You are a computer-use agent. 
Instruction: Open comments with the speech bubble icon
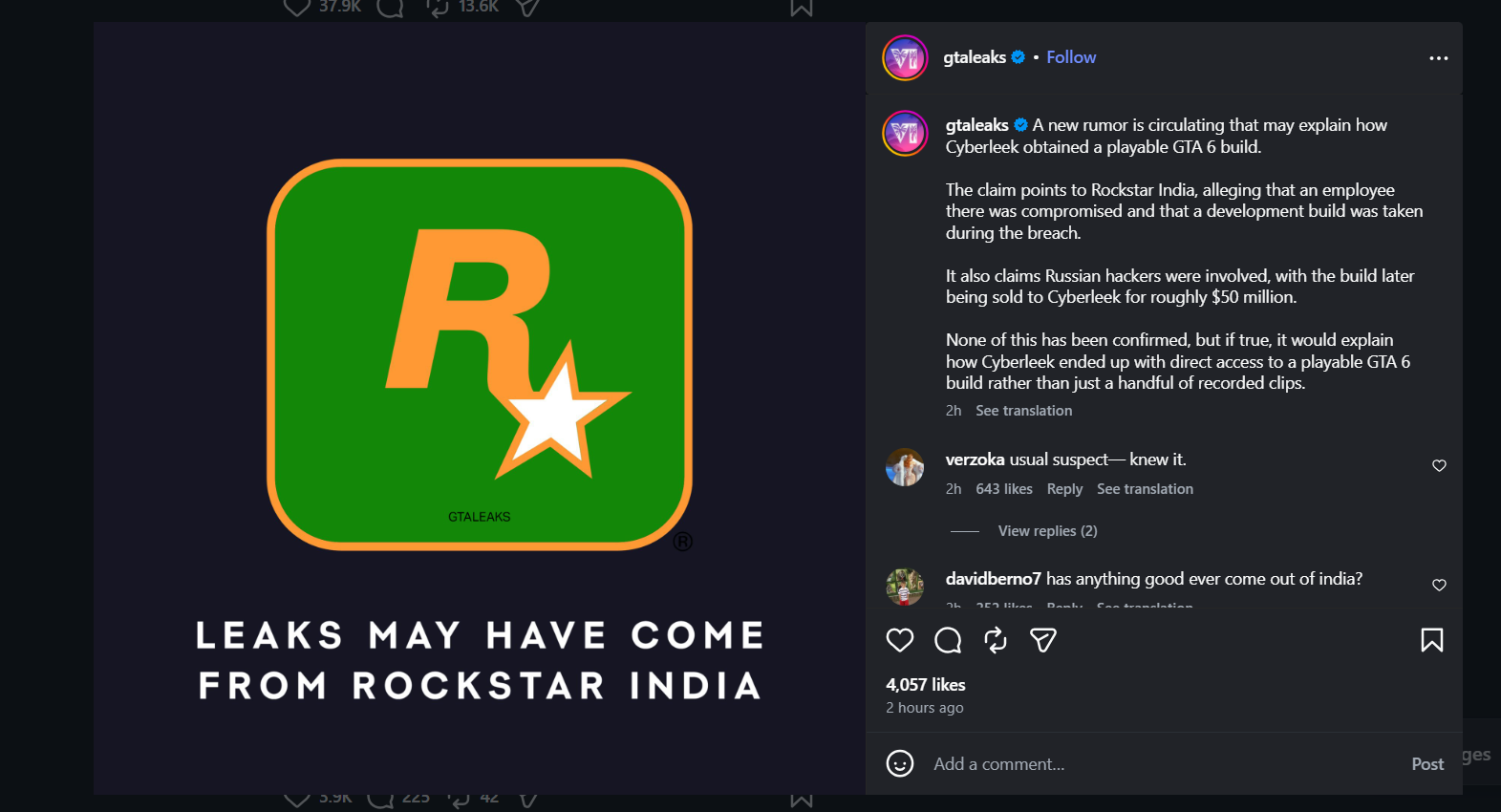click(948, 640)
